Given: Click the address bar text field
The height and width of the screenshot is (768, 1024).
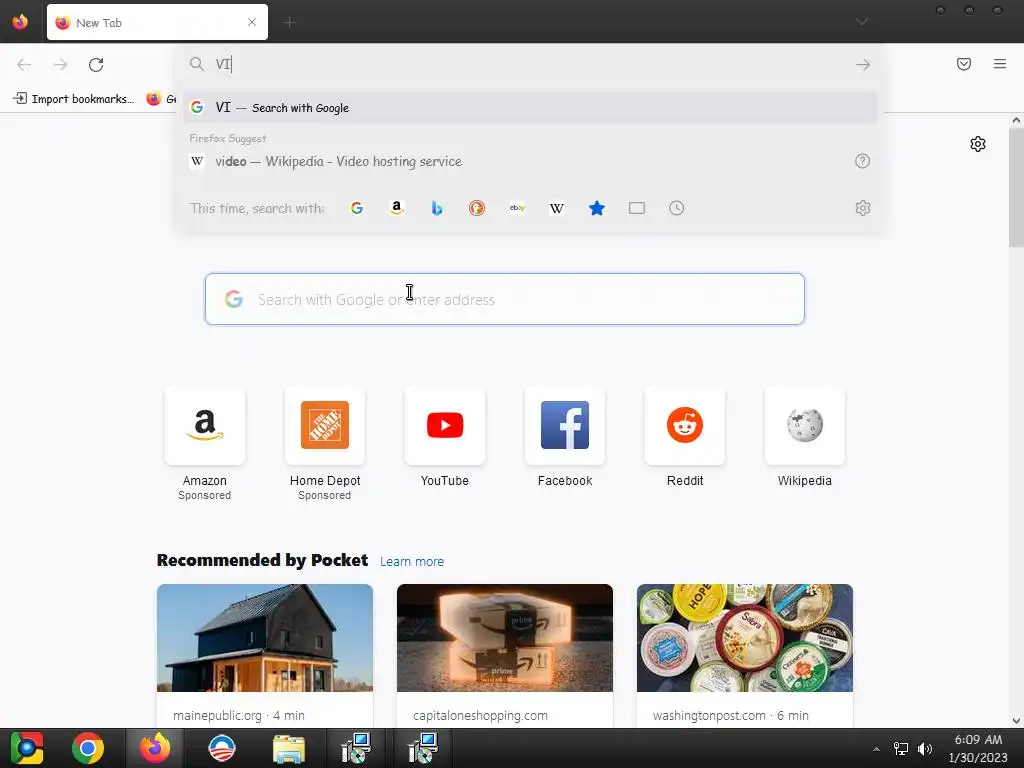Looking at the screenshot, I should click(532, 64).
